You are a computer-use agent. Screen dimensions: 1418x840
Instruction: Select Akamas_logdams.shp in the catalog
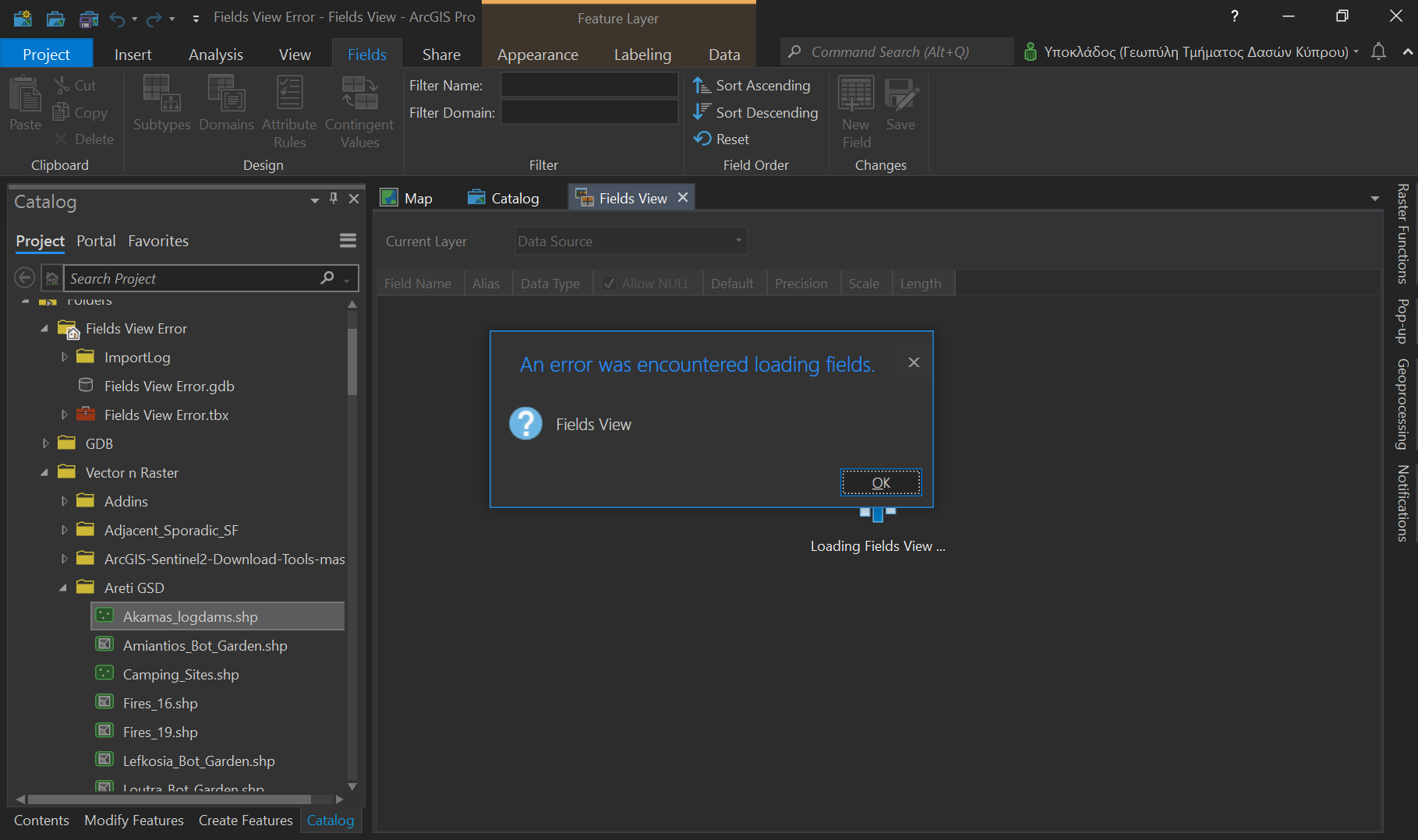click(217, 616)
